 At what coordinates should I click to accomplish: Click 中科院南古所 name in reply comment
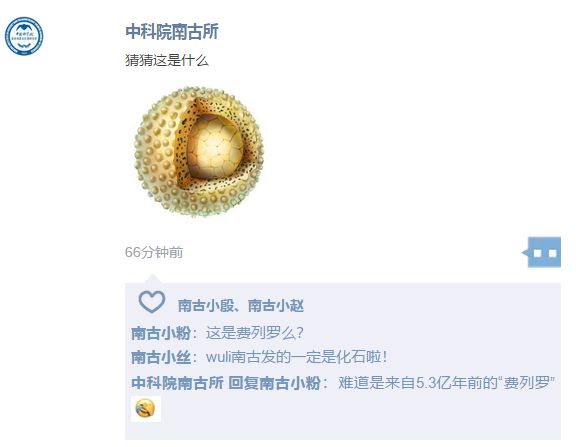coord(177,383)
